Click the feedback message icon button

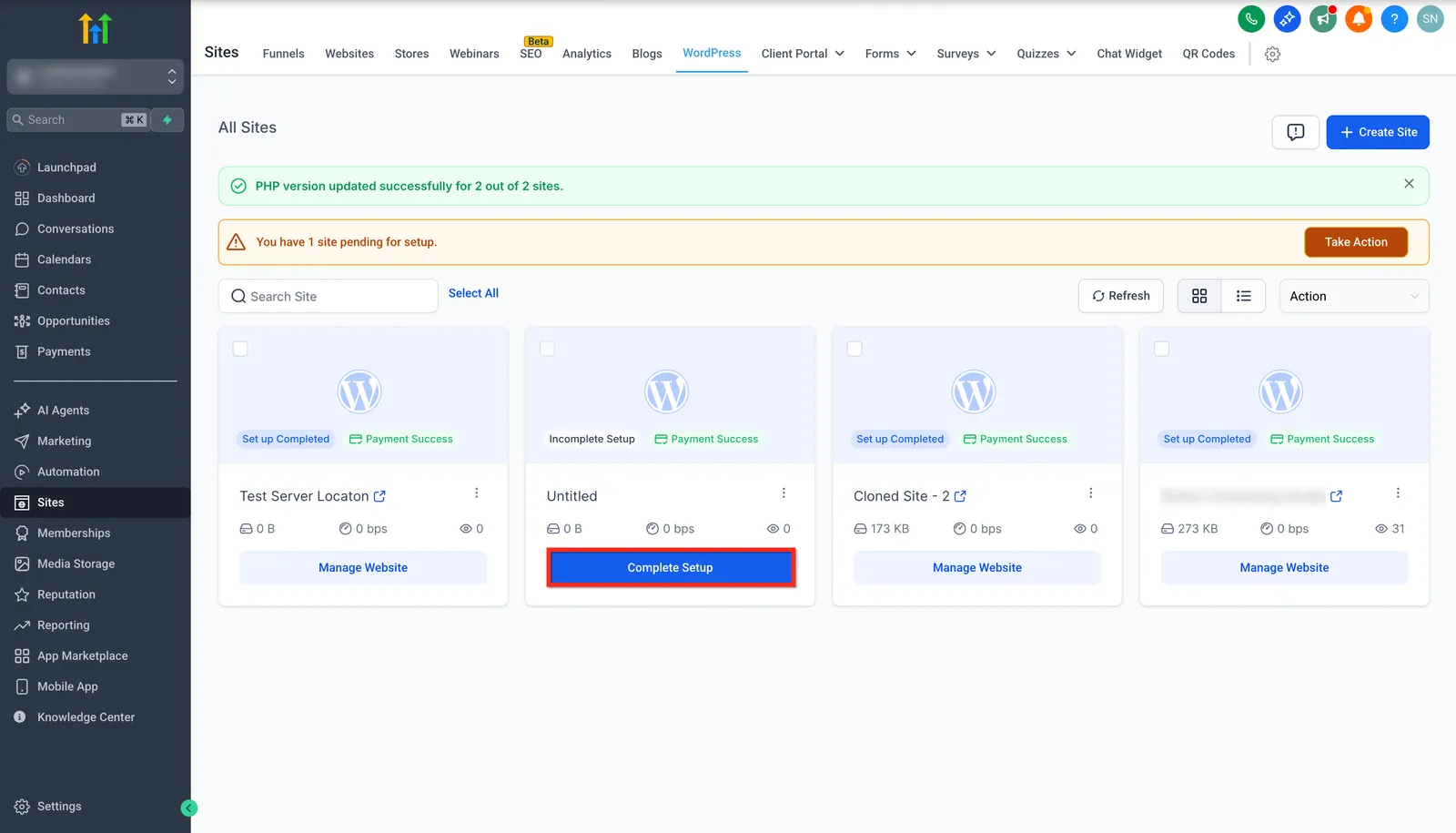pyautogui.click(x=1296, y=132)
